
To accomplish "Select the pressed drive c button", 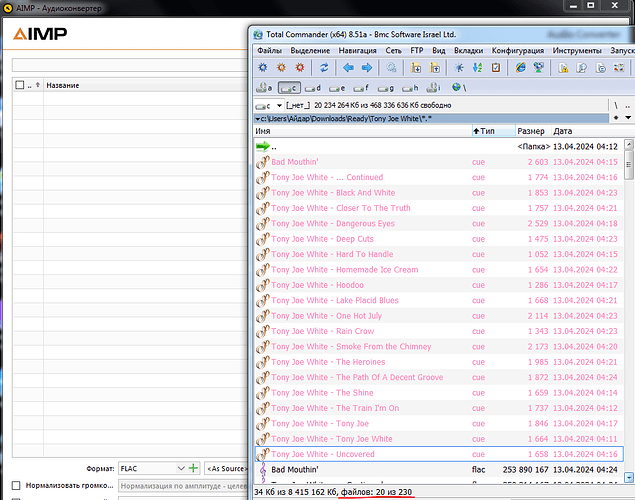I will (289, 87).
